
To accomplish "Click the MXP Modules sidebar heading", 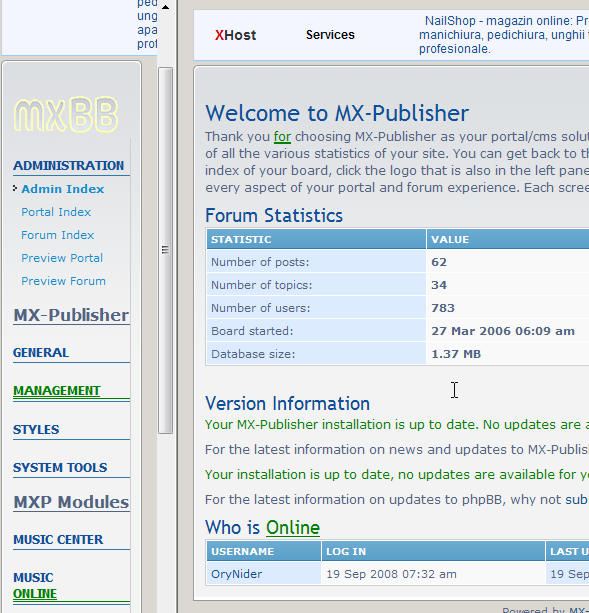I will point(71,502).
